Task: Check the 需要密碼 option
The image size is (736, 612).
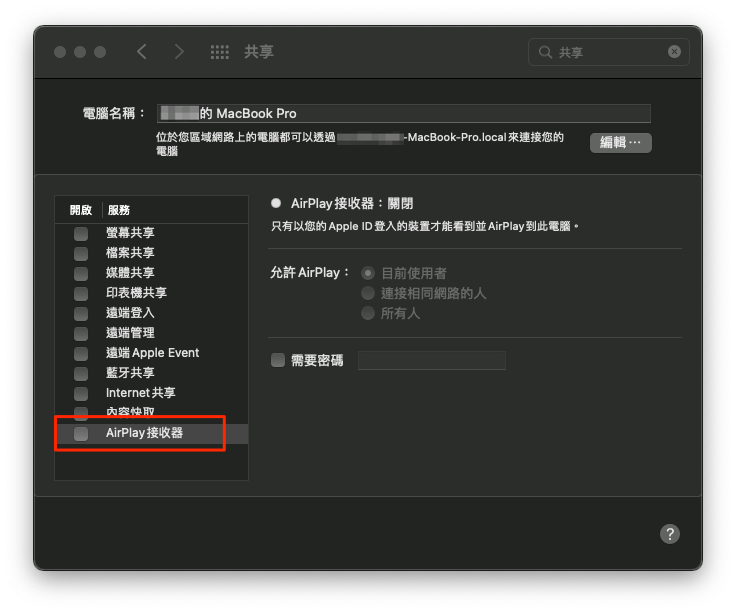Action: point(278,360)
